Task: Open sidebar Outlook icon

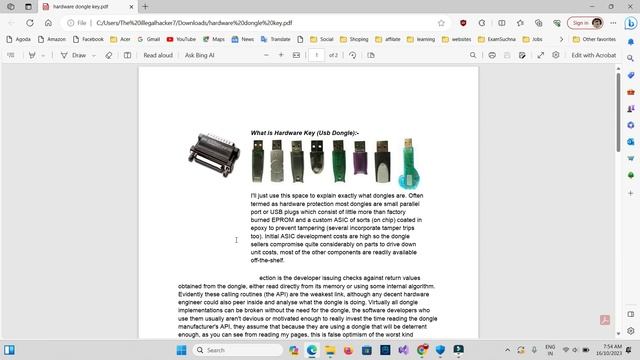Action: pyautogui.click(x=631, y=142)
